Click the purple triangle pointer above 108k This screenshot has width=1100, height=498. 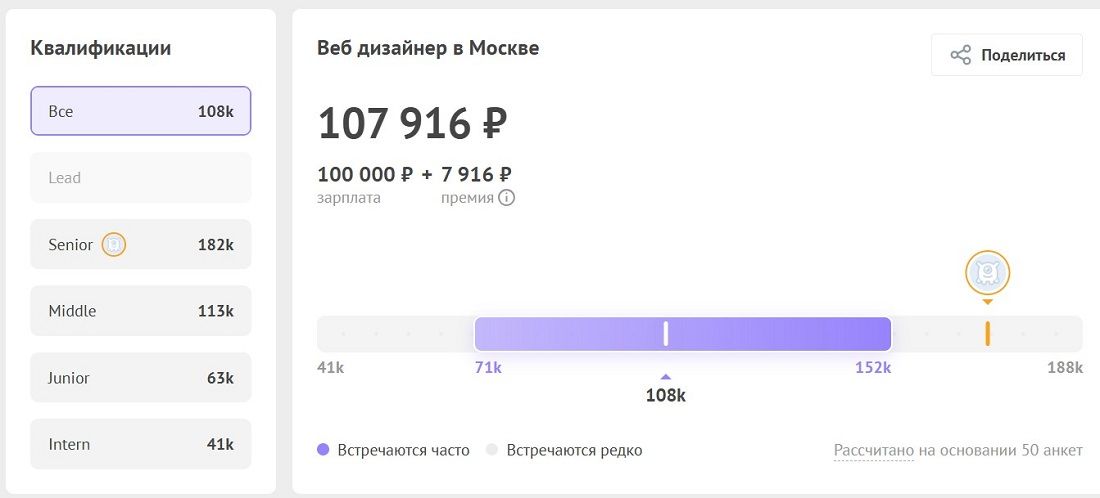pos(666,377)
